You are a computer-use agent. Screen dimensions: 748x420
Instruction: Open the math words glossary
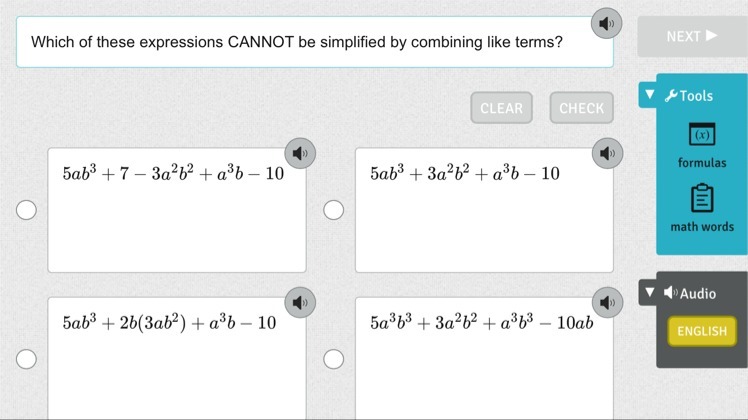(x=702, y=208)
